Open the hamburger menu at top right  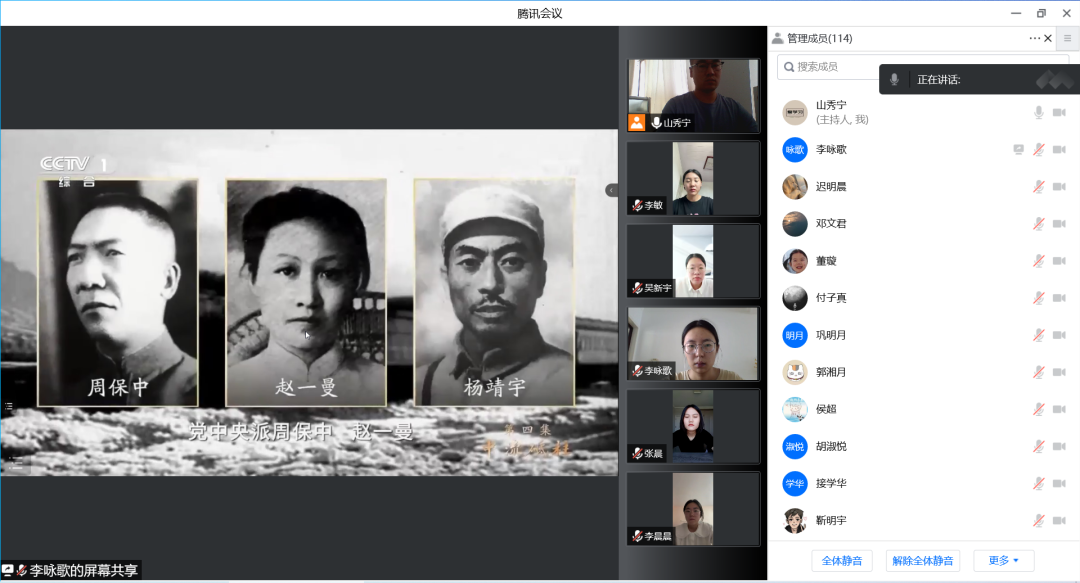[x=1067, y=38]
